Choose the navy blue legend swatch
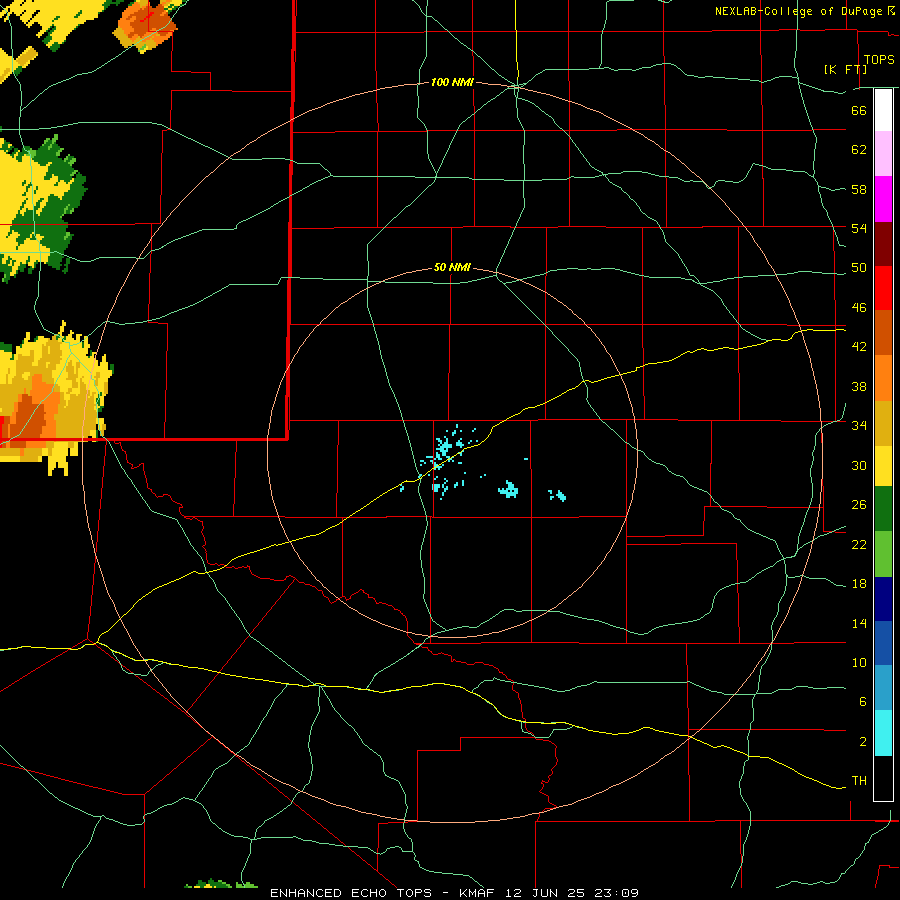This screenshot has height=900, width=900. 883,599
